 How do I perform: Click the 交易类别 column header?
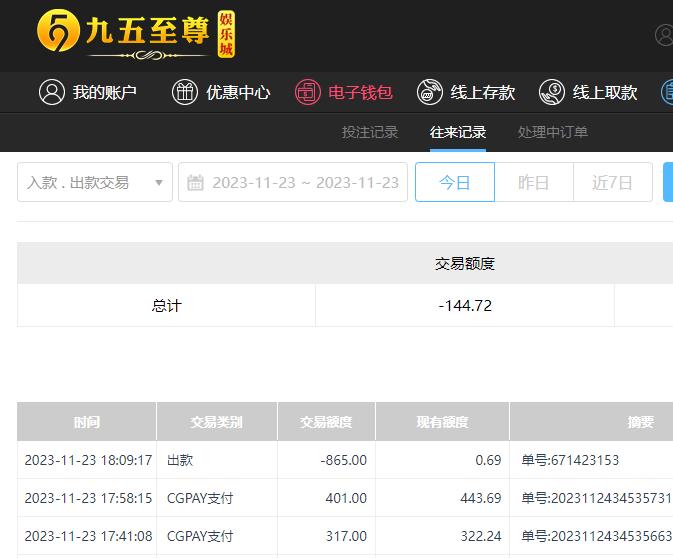(217, 422)
